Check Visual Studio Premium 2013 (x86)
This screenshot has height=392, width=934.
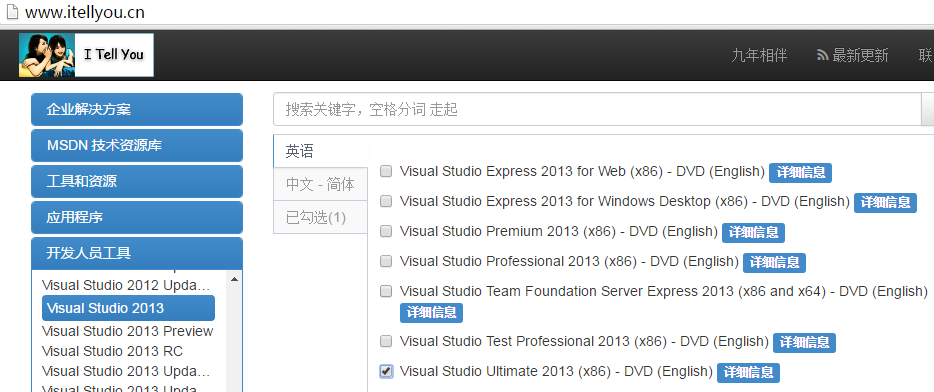[x=386, y=231]
